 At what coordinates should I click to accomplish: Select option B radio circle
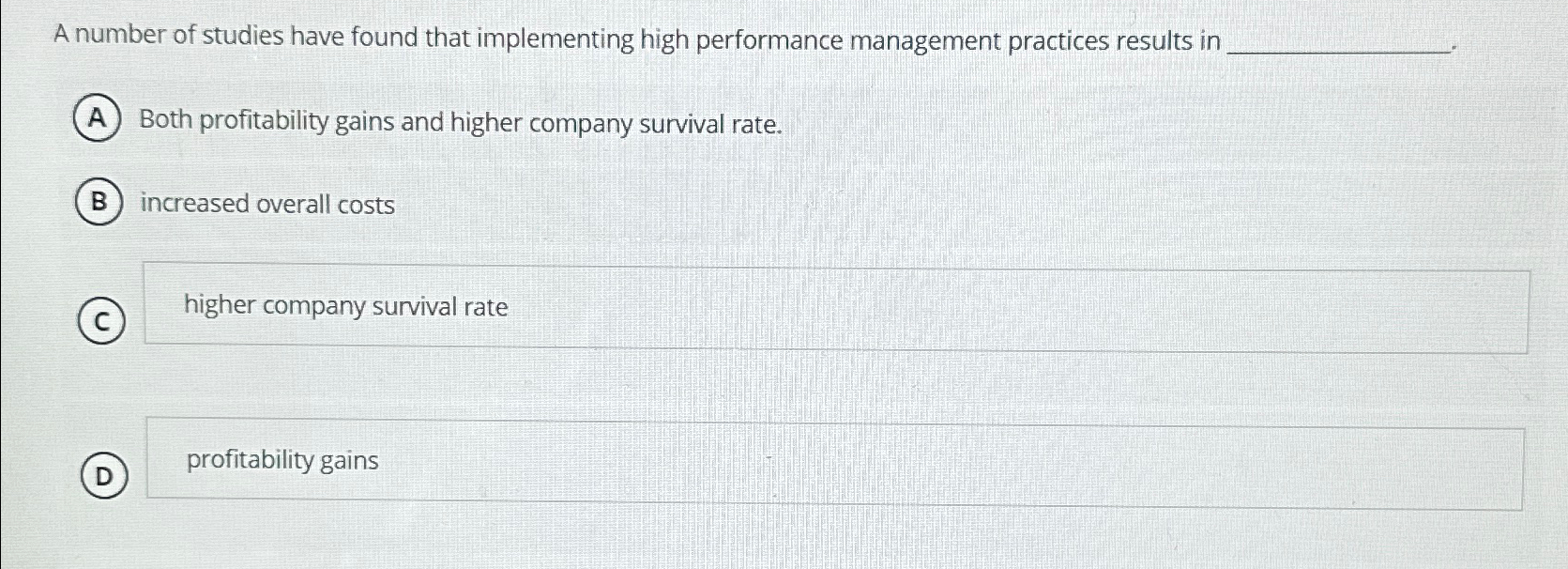pyautogui.click(x=99, y=203)
